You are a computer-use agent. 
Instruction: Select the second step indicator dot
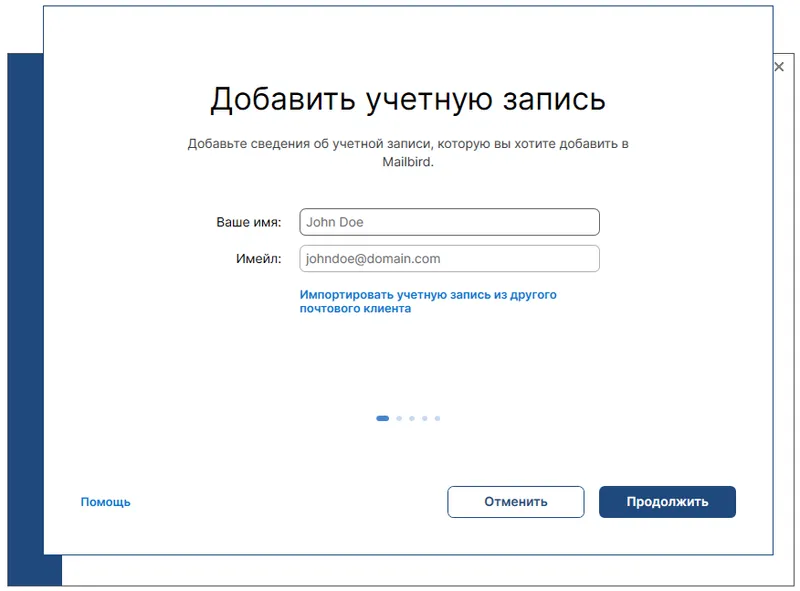pyautogui.click(x=399, y=418)
